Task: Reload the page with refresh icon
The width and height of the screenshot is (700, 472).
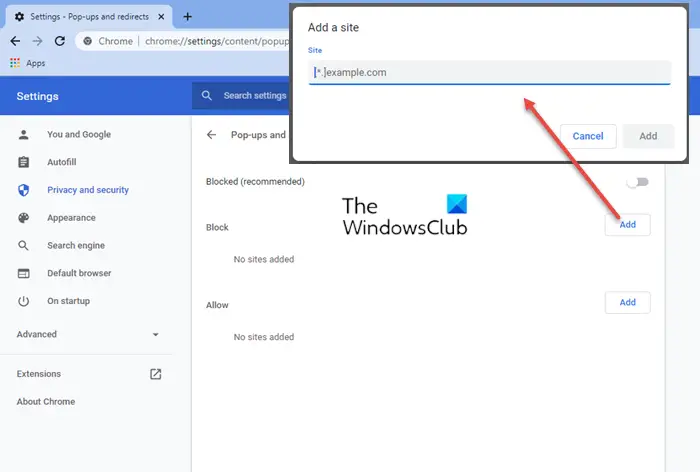Action: click(60, 41)
